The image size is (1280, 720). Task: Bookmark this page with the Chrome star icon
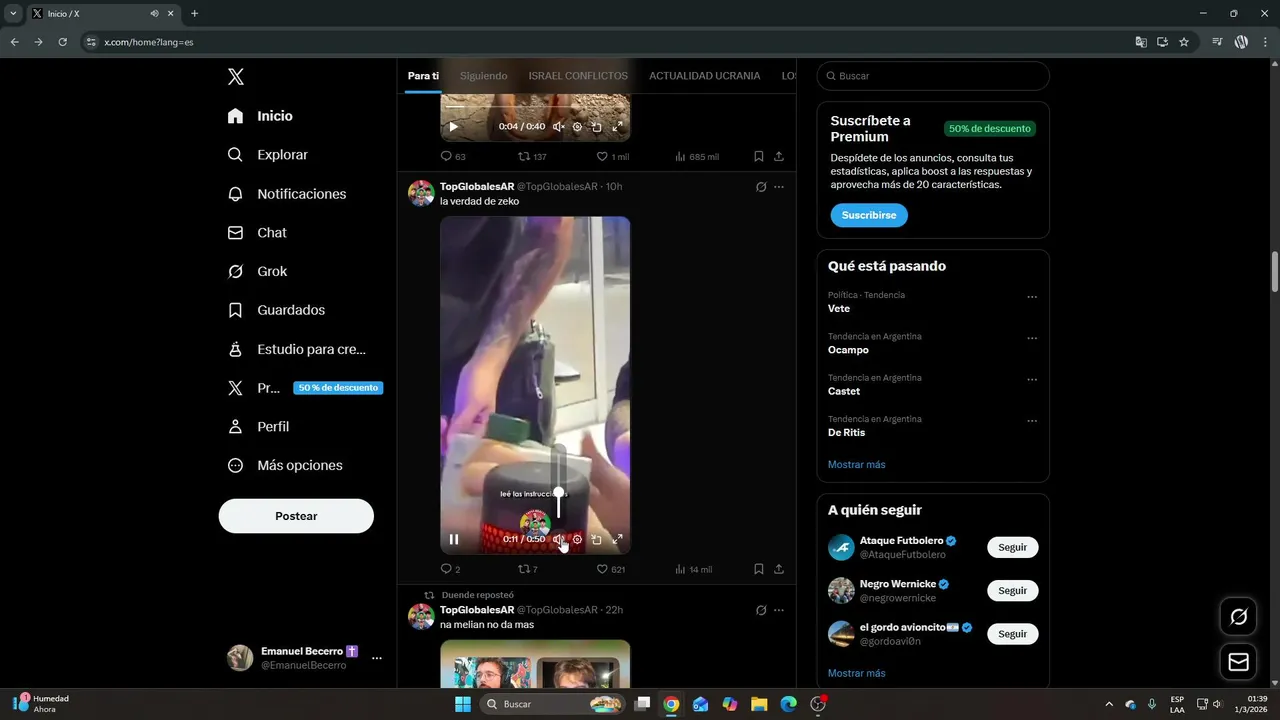(x=1184, y=42)
